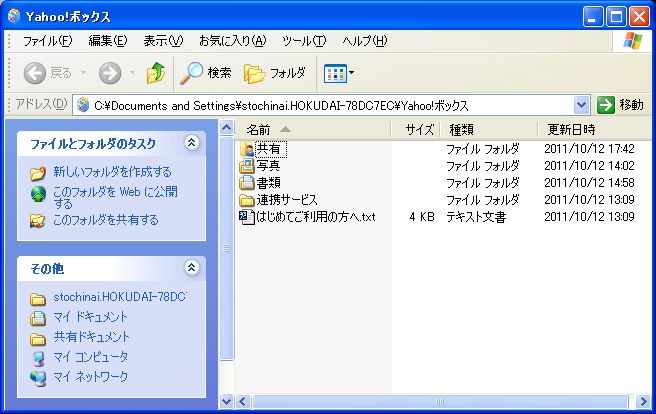
Task: Click side panel scroll down arrow
Action: pyautogui.click(x=226, y=401)
